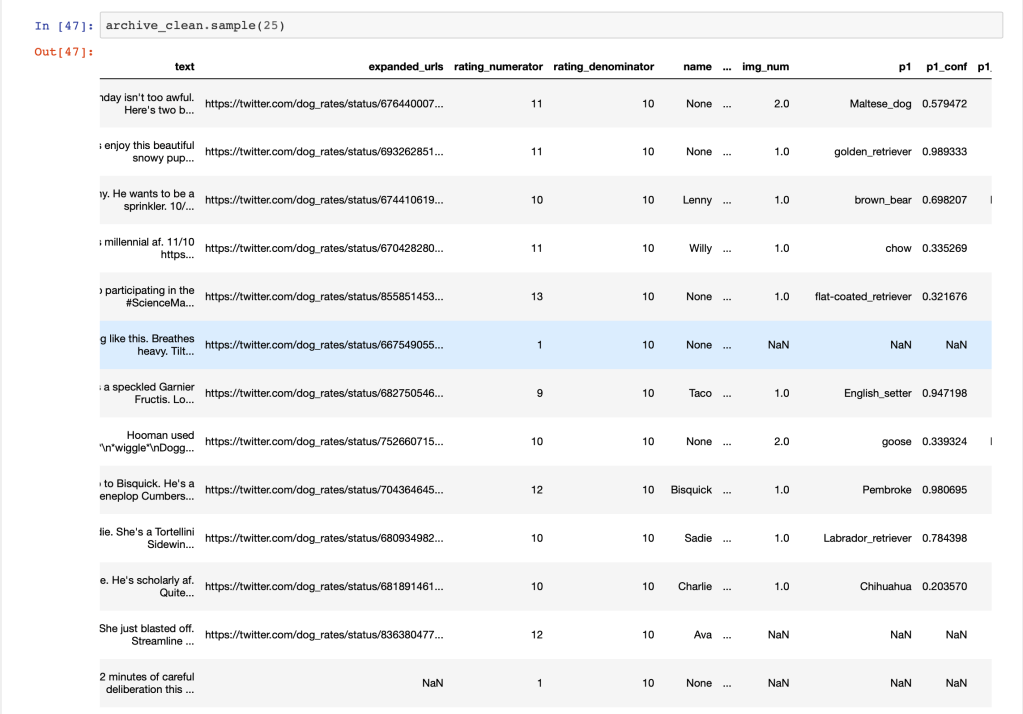The width and height of the screenshot is (1023, 714).
Task: Select the Bisquick name cell
Action: [x=691, y=490]
